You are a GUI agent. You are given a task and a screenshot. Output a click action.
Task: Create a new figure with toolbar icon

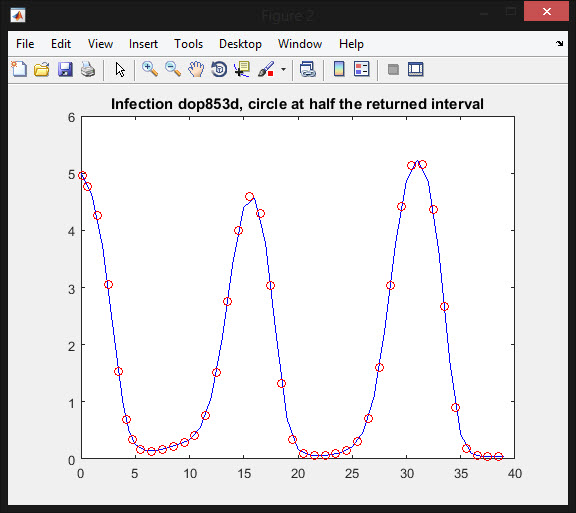click(x=19, y=69)
